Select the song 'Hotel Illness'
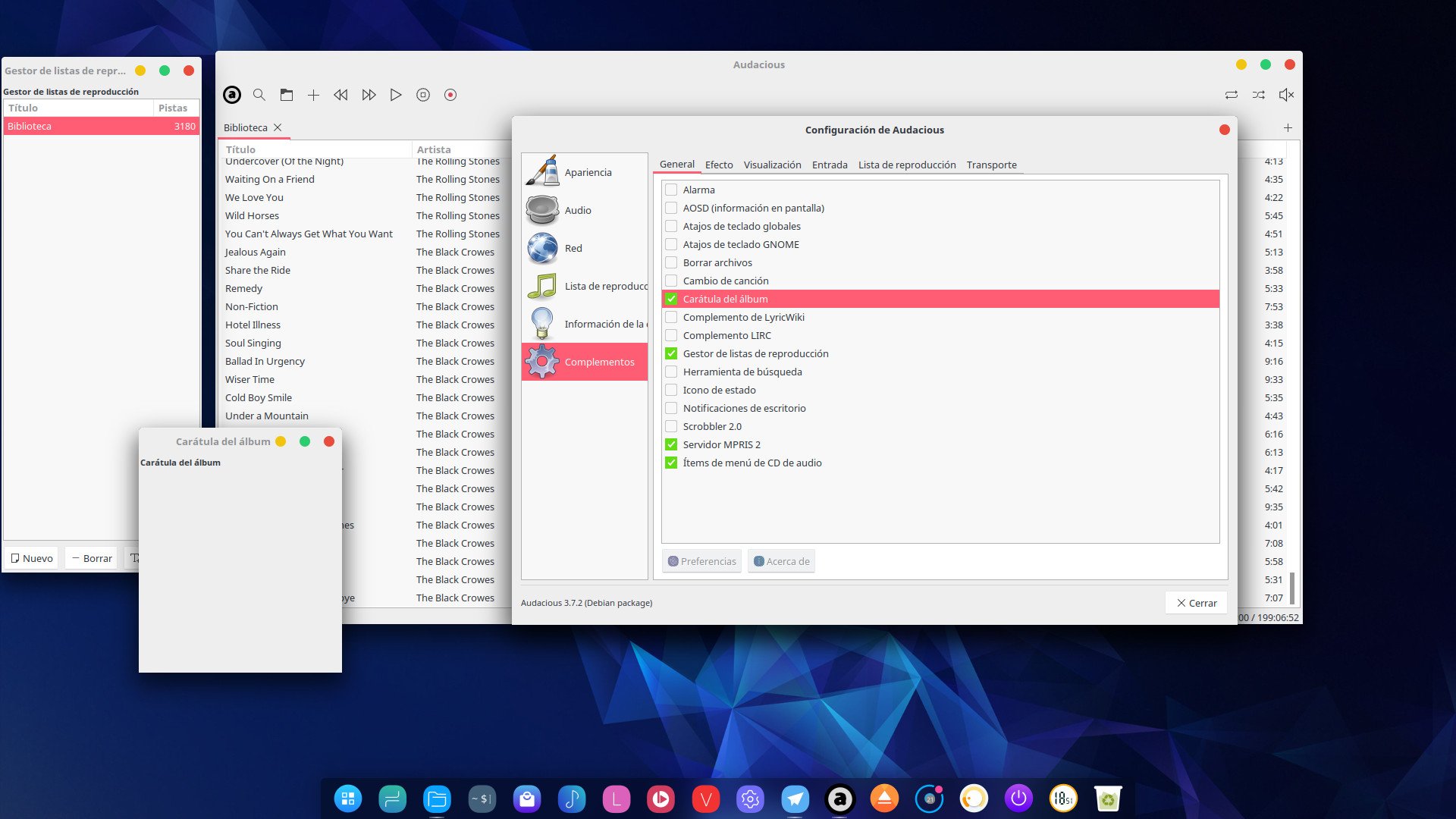The image size is (1456, 819). pos(253,325)
